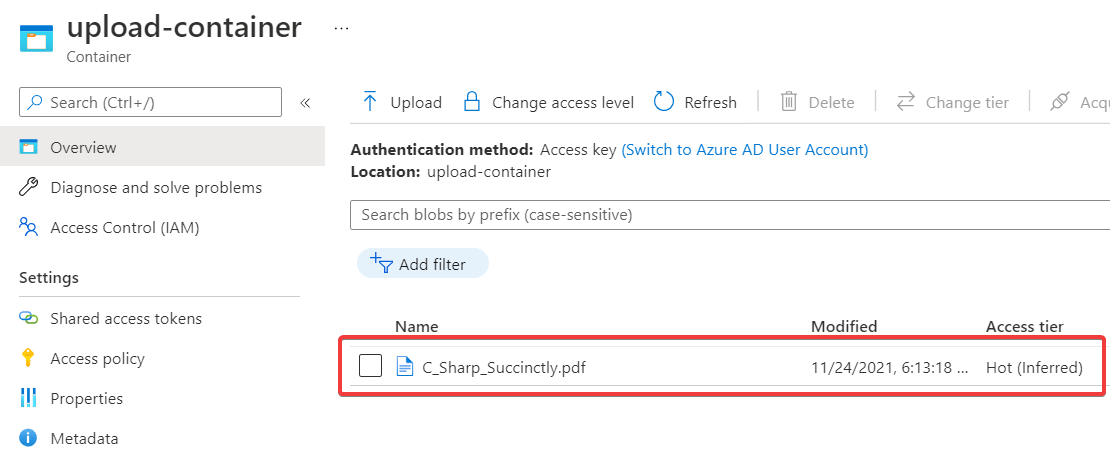The width and height of the screenshot is (1110, 458).
Task: Click the Delete trash can icon
Action: coord(788,102)
